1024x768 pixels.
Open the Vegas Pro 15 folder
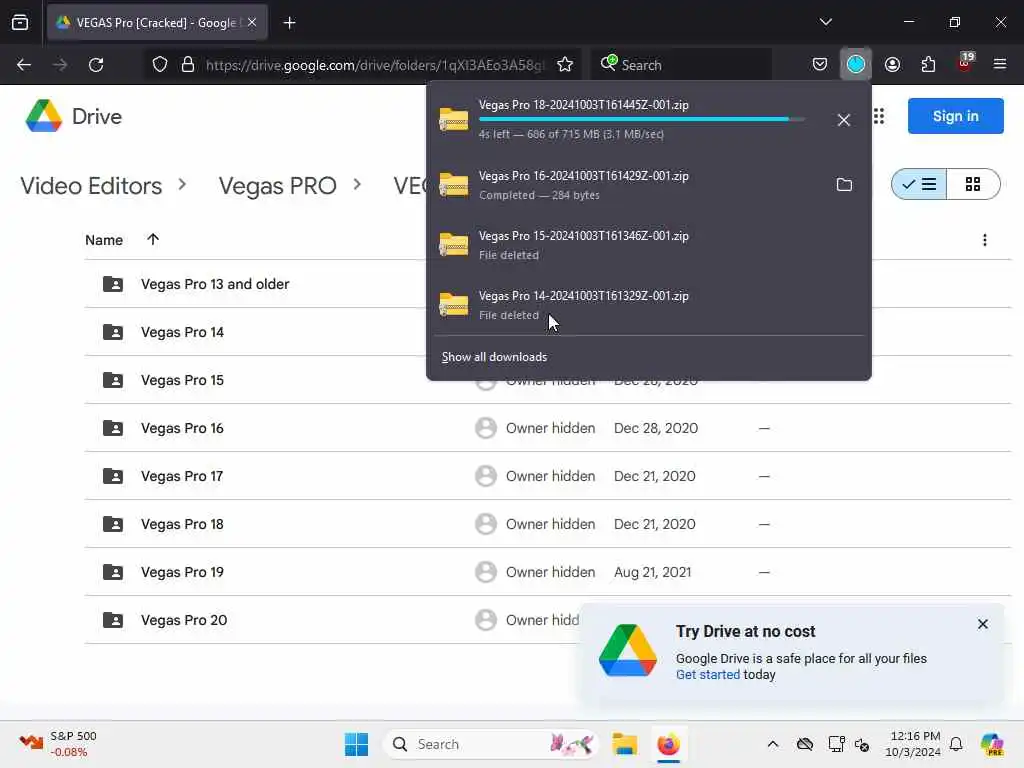[x=182, y=380]
